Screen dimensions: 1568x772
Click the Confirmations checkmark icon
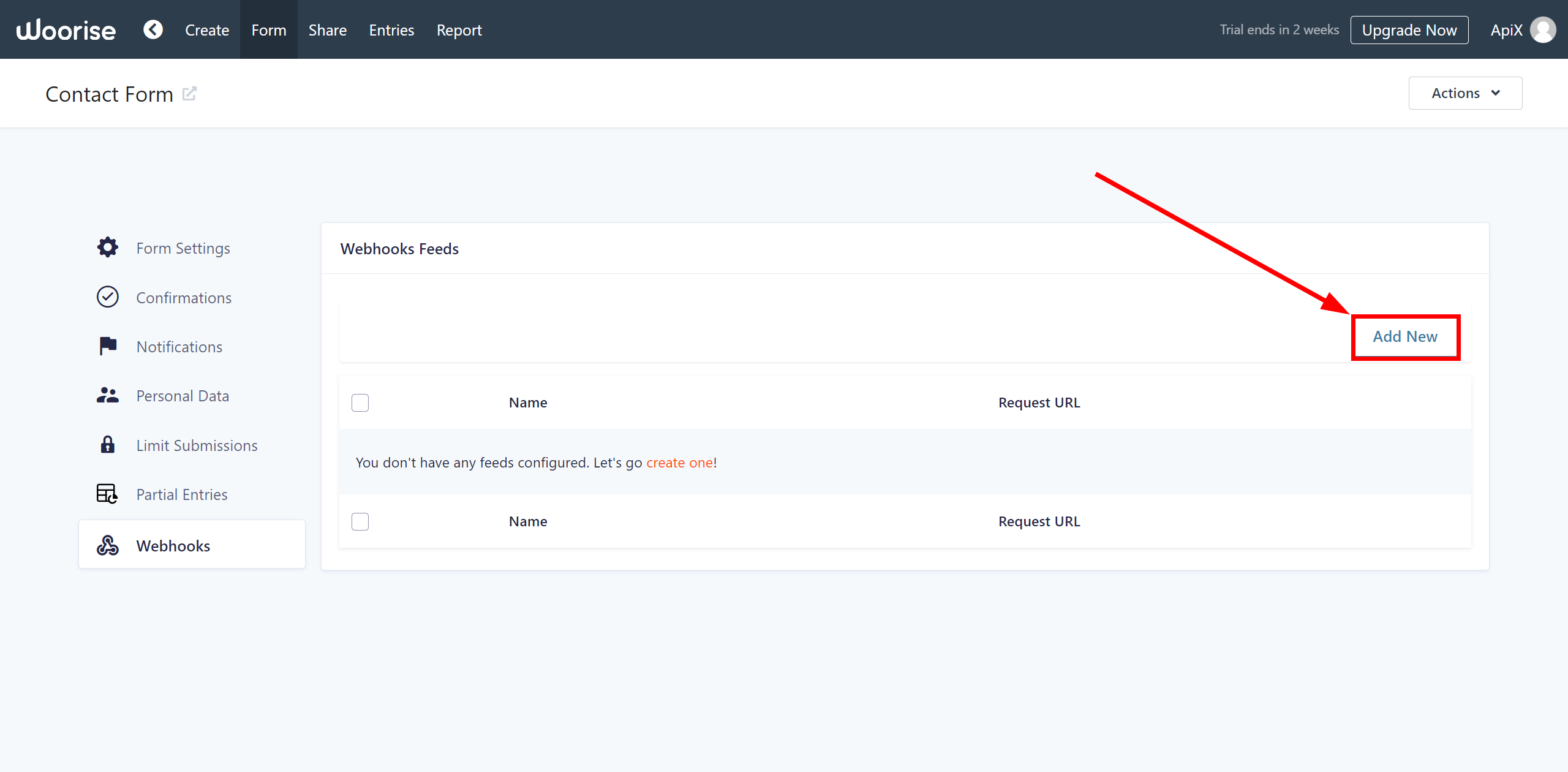click(x=108, y=297)
